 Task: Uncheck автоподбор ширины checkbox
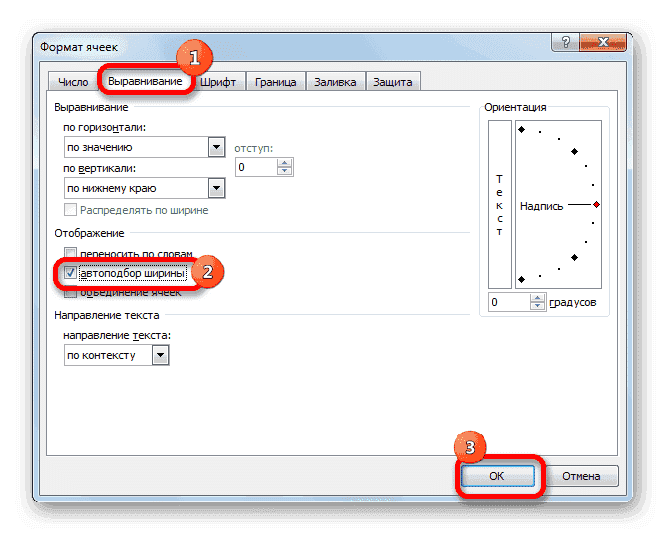[x=71, y=273]
